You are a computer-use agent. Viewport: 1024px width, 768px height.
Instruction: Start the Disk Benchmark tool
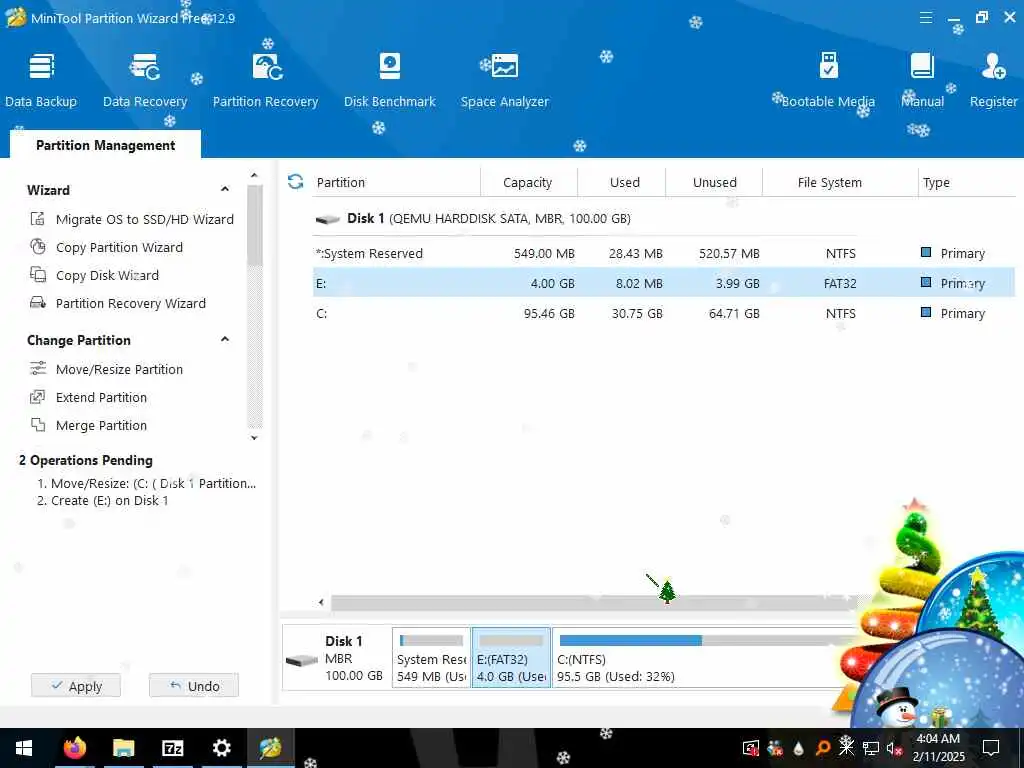[x=390, y=80]
